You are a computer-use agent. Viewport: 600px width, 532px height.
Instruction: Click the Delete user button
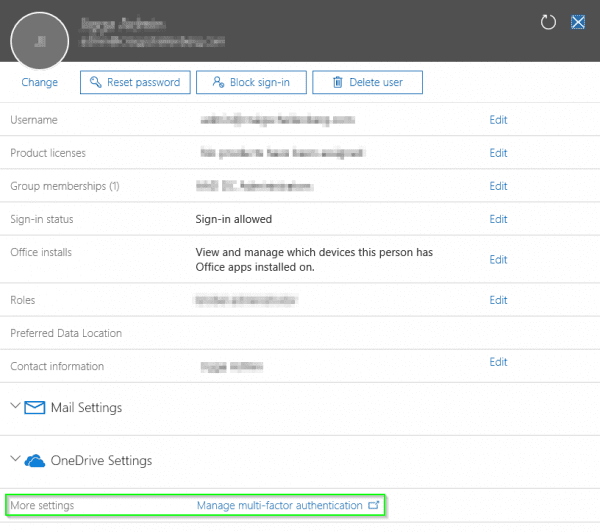tap(367, 82)
